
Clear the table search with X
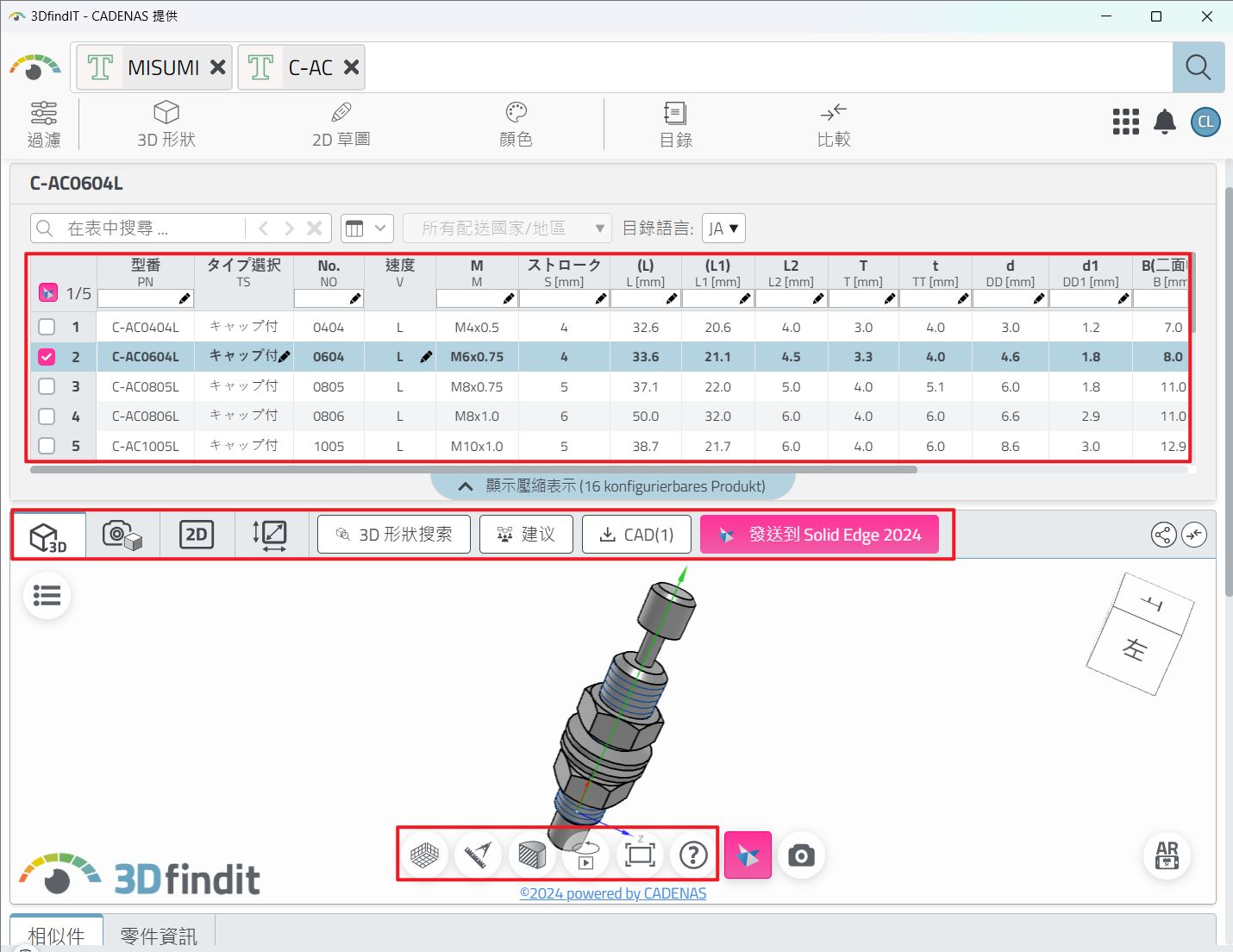pyautogui.click(x=315, y=229)
